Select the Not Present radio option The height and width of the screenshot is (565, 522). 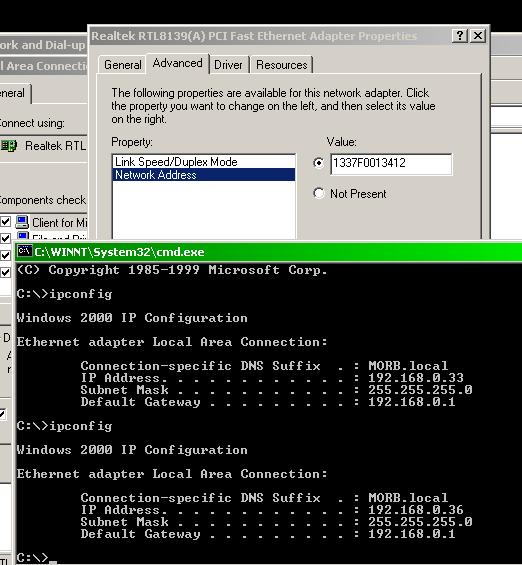(x=319, y=193)
